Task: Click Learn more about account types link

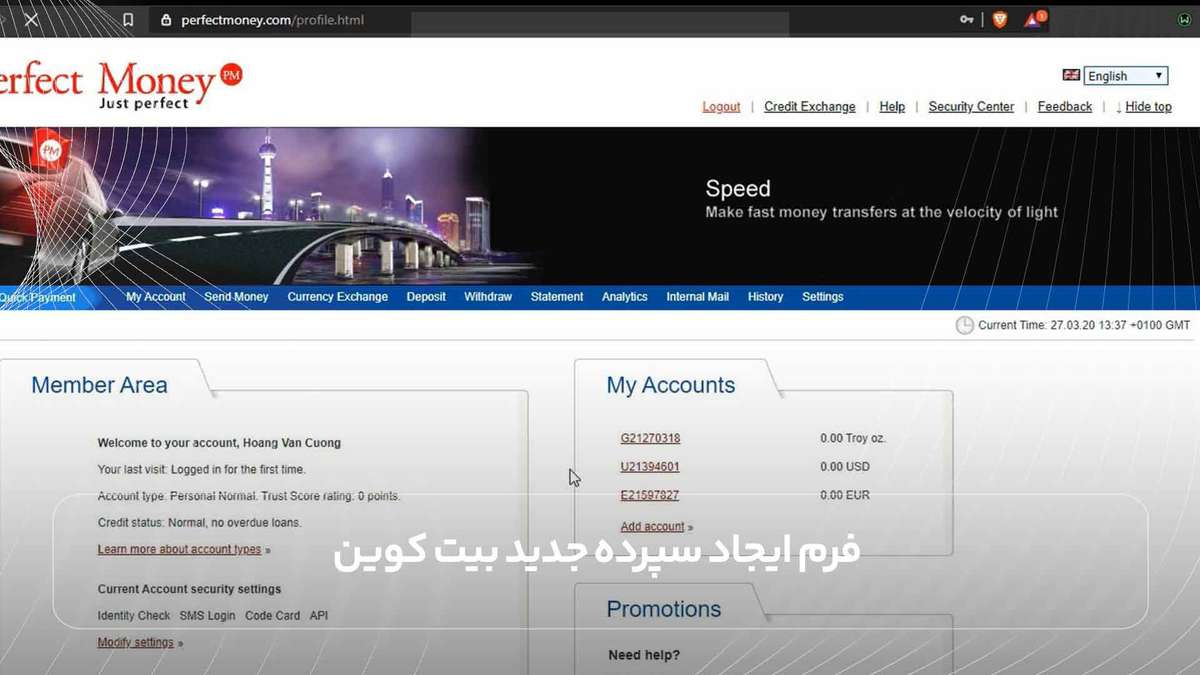Action: [x=180, y=550]
